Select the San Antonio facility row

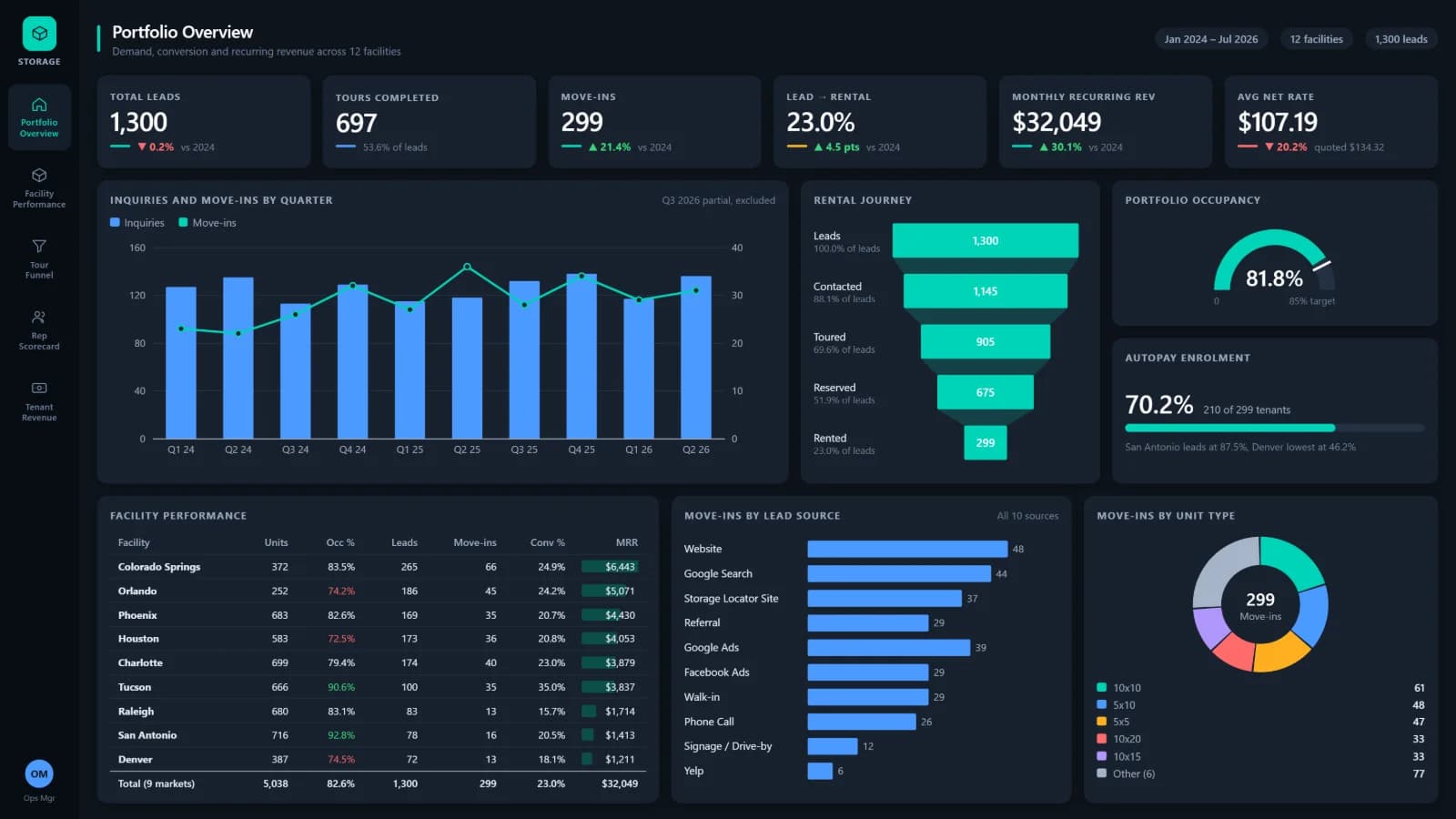378,735
